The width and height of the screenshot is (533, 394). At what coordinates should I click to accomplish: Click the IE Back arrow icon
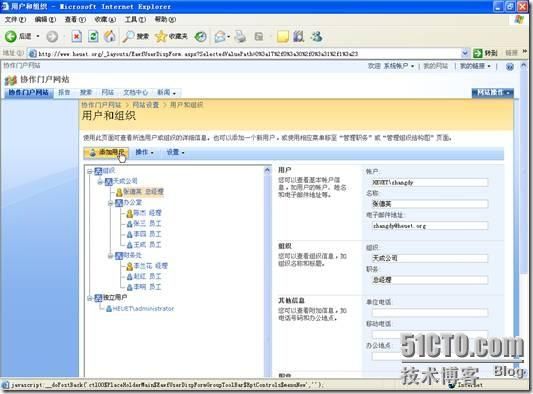(x=10, y=37)
